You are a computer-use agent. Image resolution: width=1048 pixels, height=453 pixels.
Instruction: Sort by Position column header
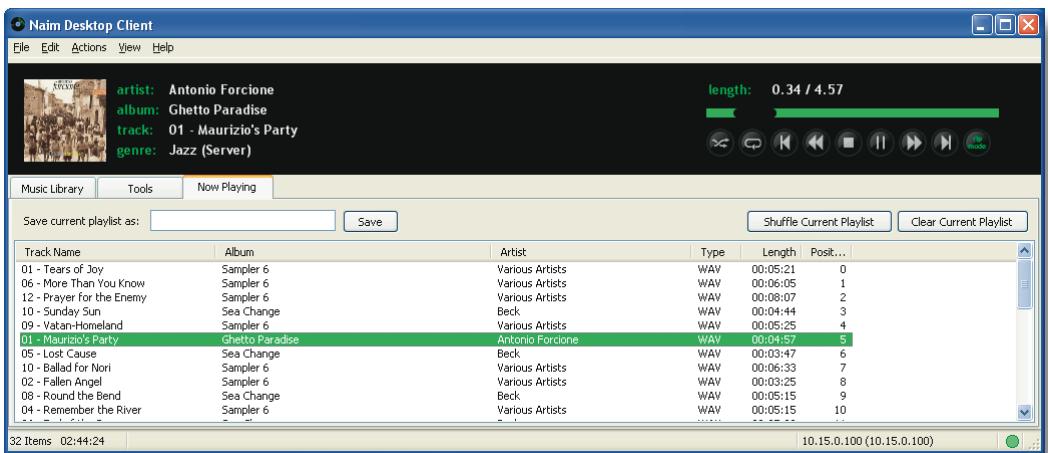[827, 252]
